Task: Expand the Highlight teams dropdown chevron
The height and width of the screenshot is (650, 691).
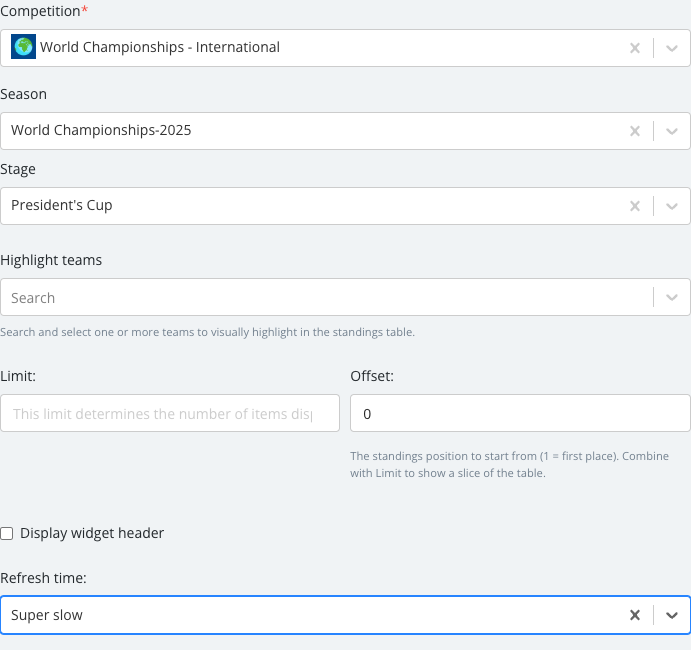Action: [672, 297]
